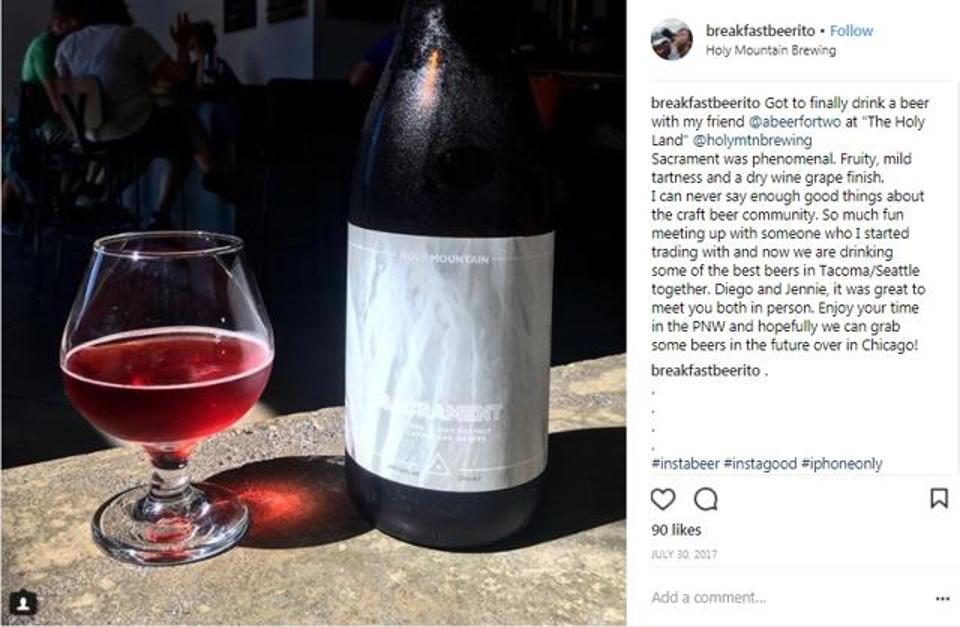The width and height of the screenshot is (960, 627).
Task: Open the three-dot more options menu
Action: point(943,598)
